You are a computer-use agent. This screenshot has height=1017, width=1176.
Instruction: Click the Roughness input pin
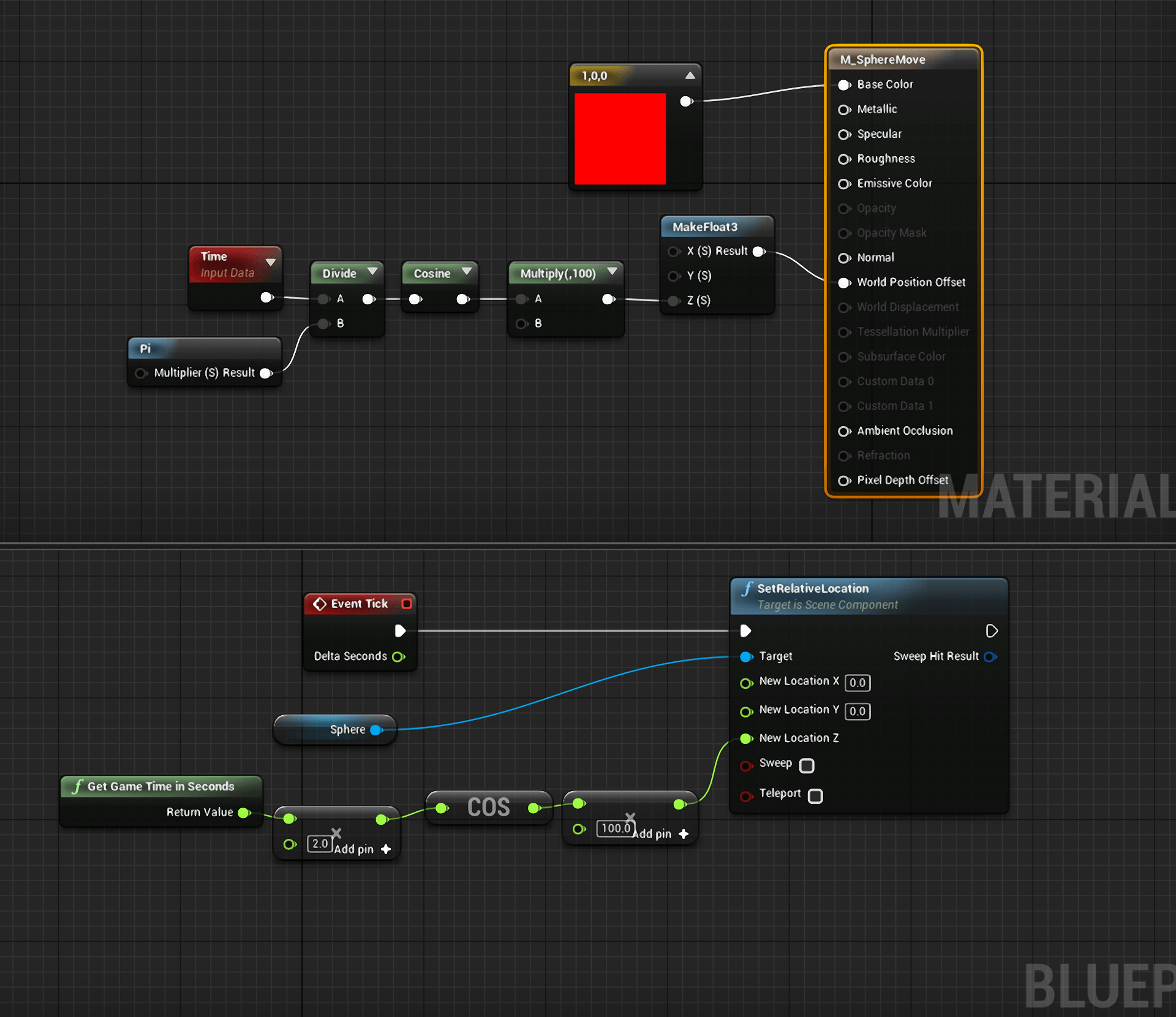(845, 159)
